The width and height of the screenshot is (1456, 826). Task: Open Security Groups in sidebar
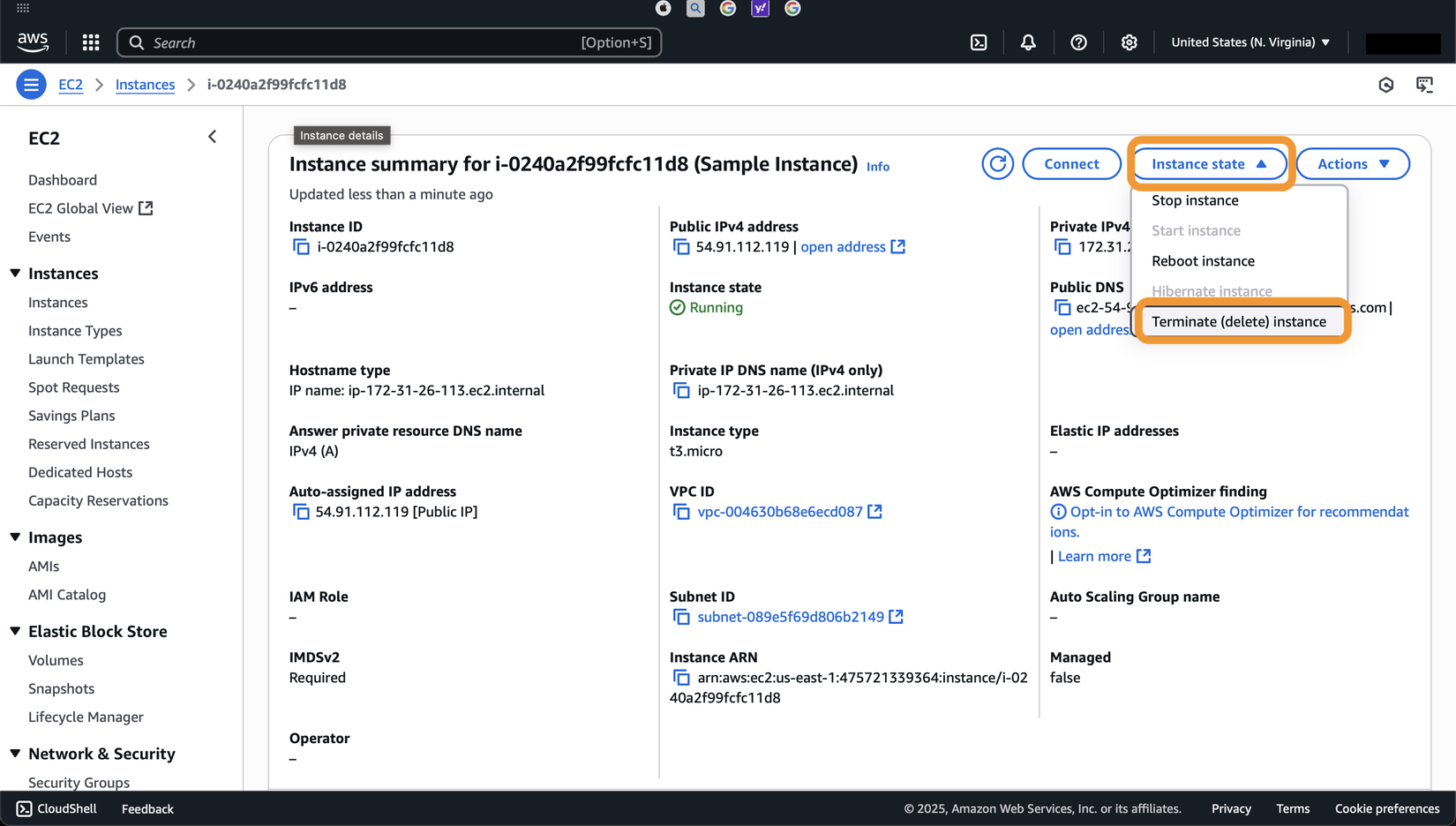pyautogui.click(x=79, y=782)
